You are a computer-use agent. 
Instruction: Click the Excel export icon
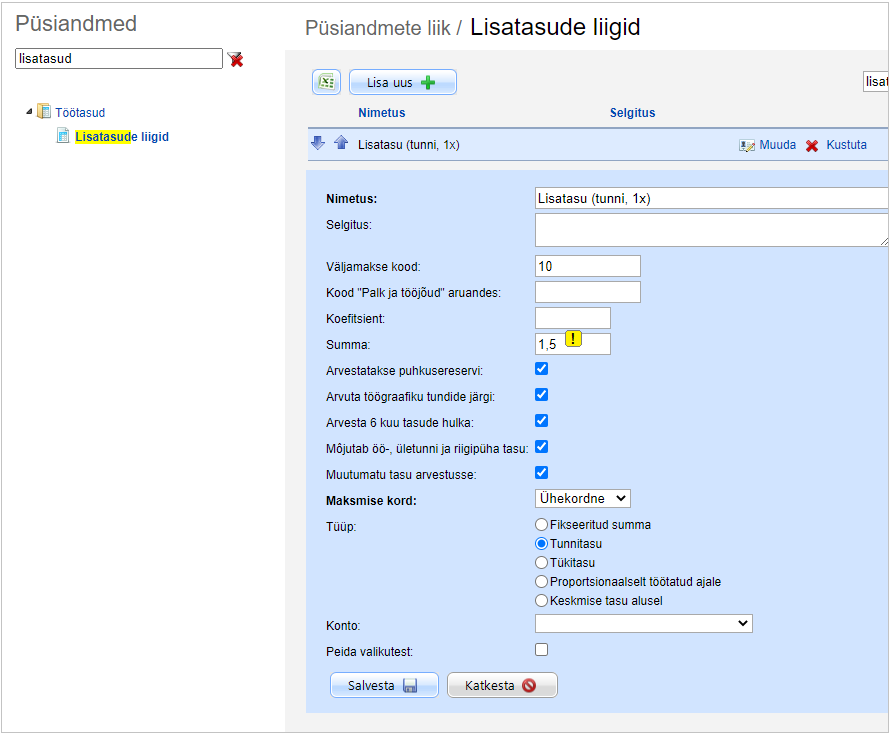[x=327, y=83]
